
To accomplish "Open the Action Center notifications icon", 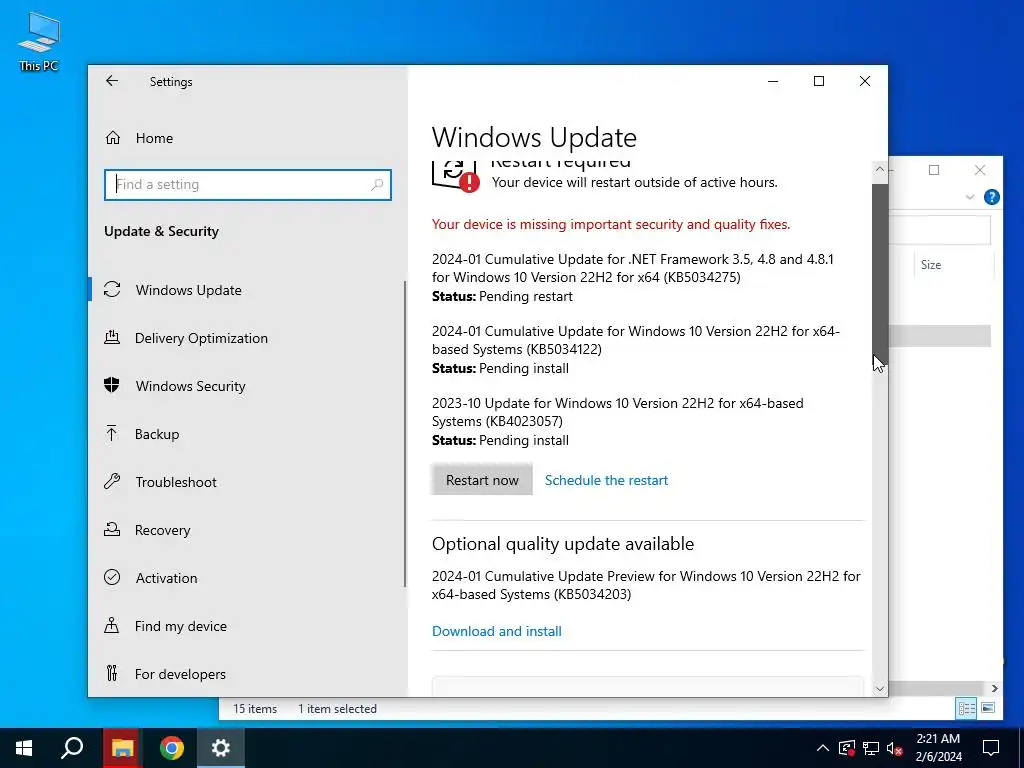I will click(991, 748).
